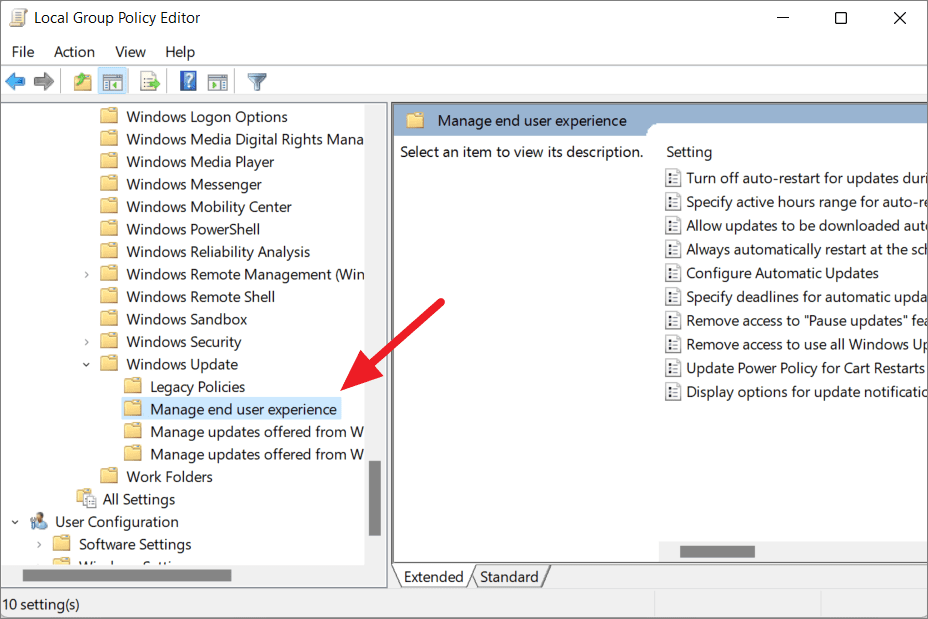928x619 pixels.
Task: Select Allow updates to be downloaded automatically setting
Action: click(805, 225)
